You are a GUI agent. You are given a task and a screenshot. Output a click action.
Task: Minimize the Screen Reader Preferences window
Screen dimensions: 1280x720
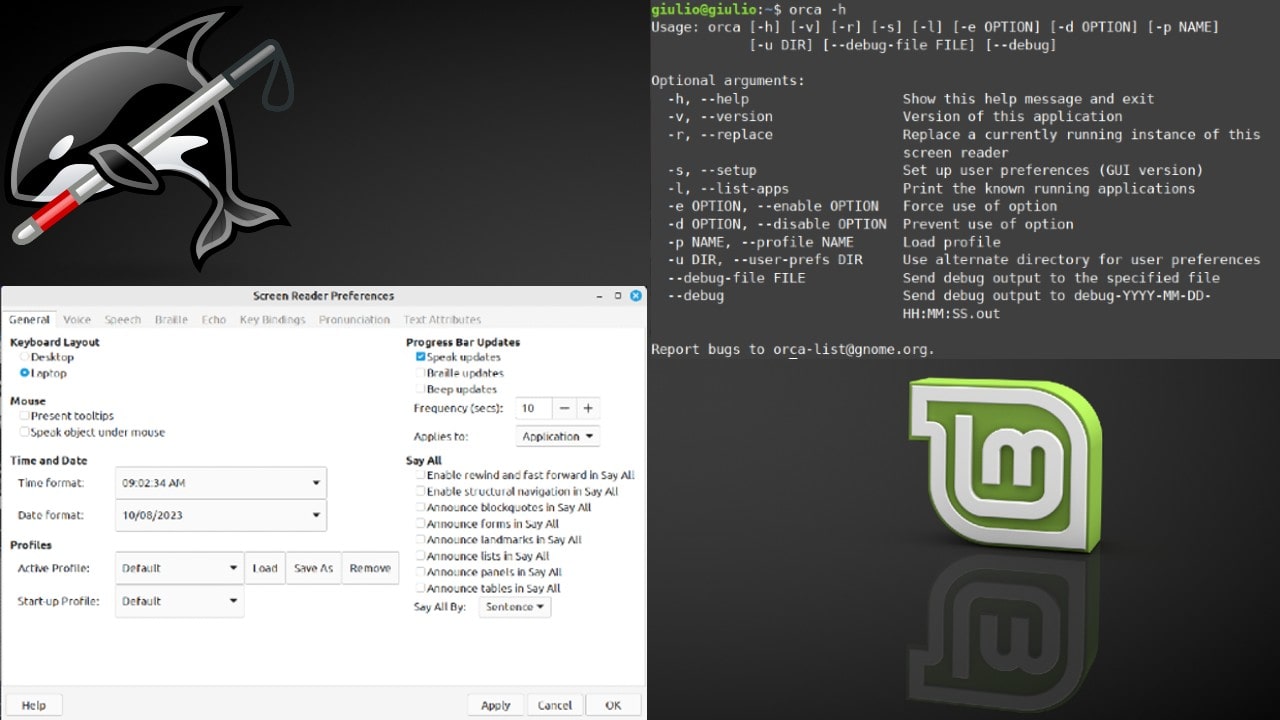point(600,296)
